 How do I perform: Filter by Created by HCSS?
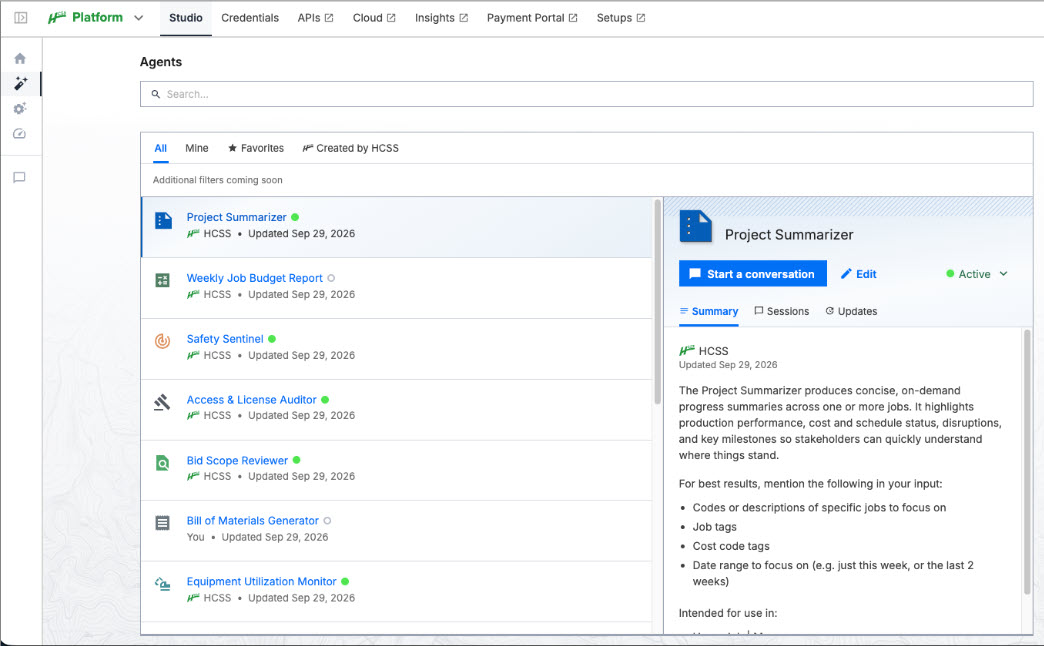click(x=351, y=149)
